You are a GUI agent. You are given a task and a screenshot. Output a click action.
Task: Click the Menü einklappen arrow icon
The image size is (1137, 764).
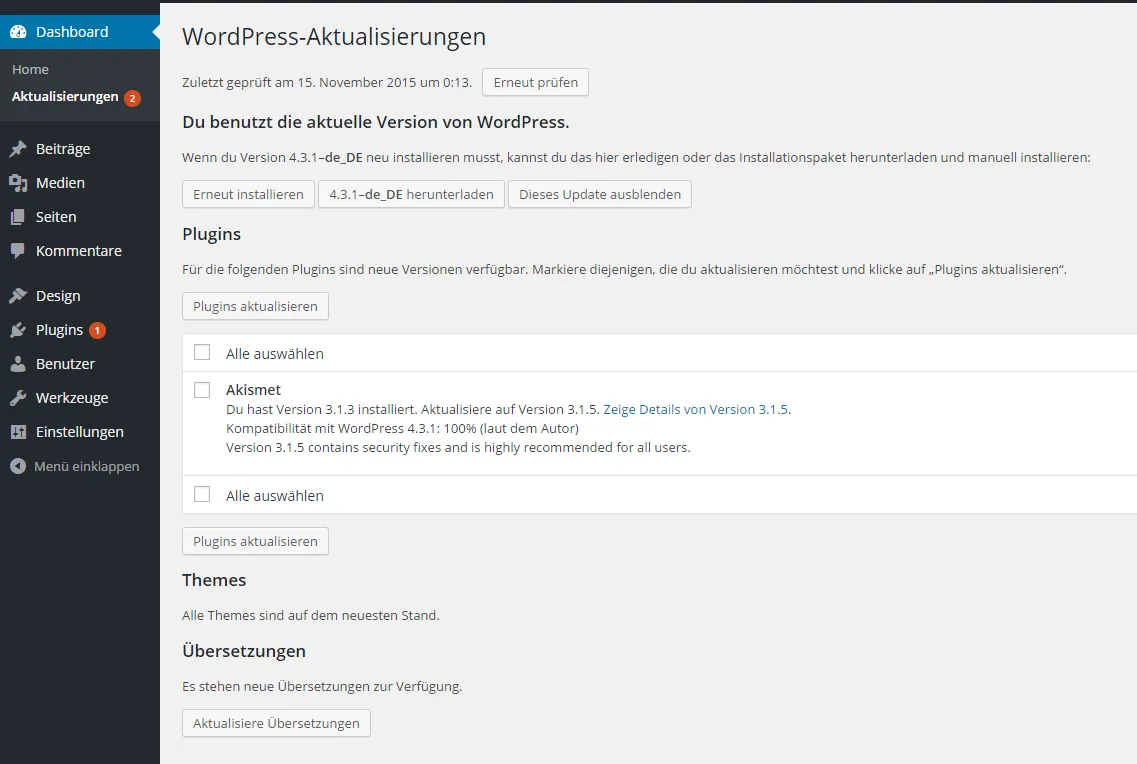(18, 466)
